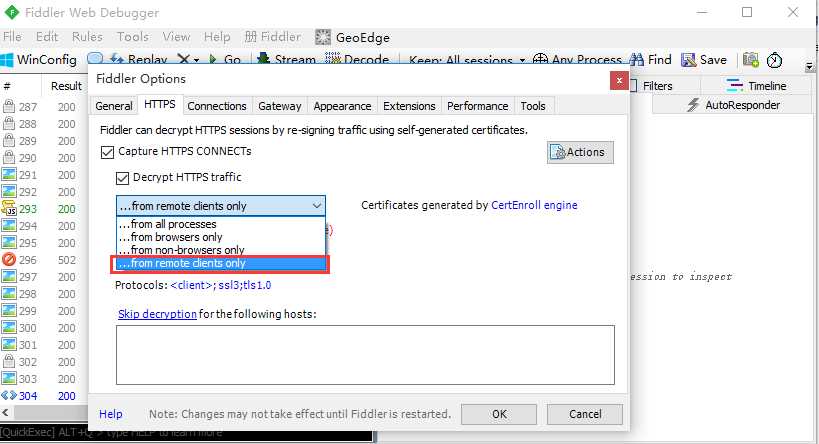Switch to the Connections options tab

pyautogui.click(x=217, y=106)
